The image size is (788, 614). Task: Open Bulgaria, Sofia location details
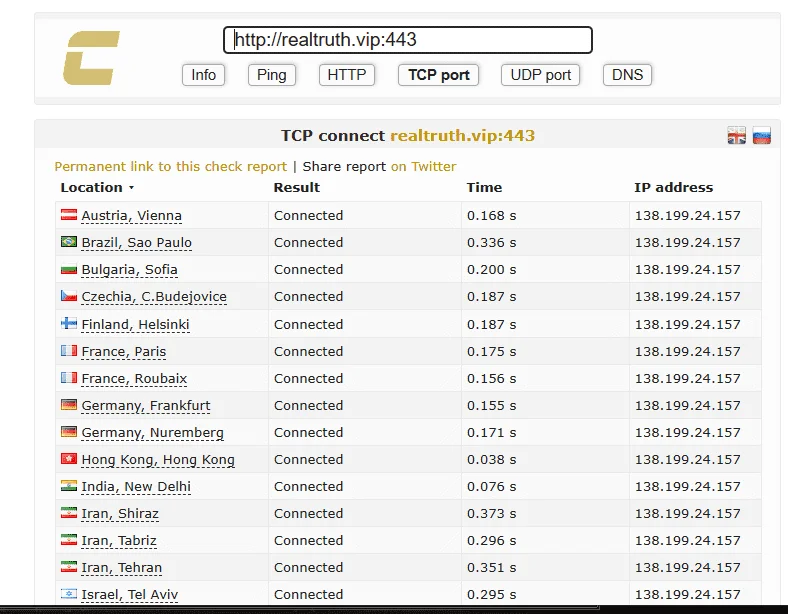coord(130,270)
